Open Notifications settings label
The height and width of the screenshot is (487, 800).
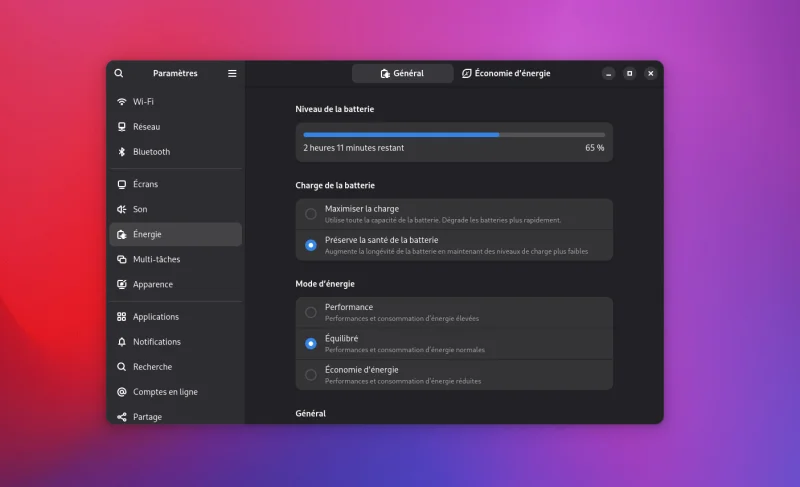[x=157, y=342]
